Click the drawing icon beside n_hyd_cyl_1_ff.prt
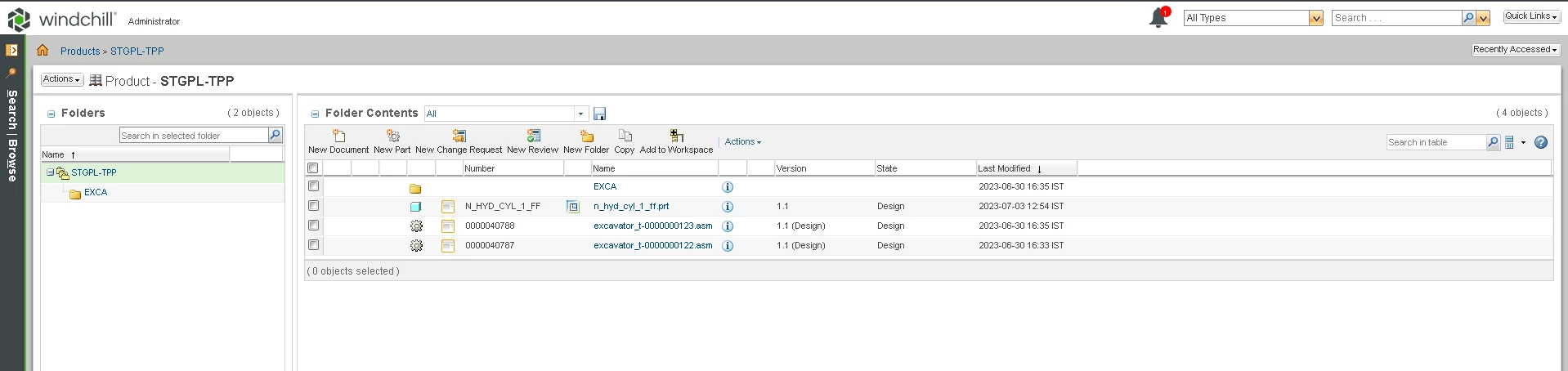 [572, 207]
